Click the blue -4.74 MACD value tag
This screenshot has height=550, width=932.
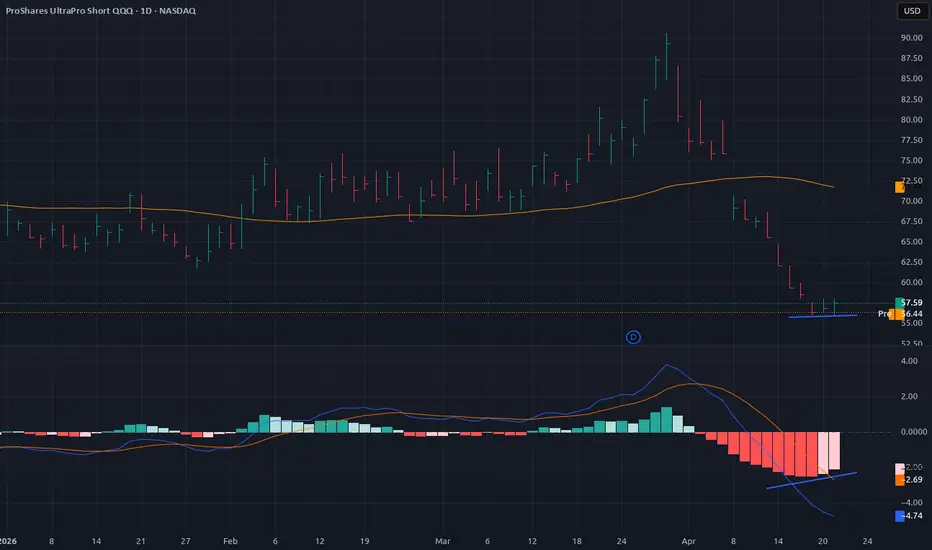click(909, 516)
